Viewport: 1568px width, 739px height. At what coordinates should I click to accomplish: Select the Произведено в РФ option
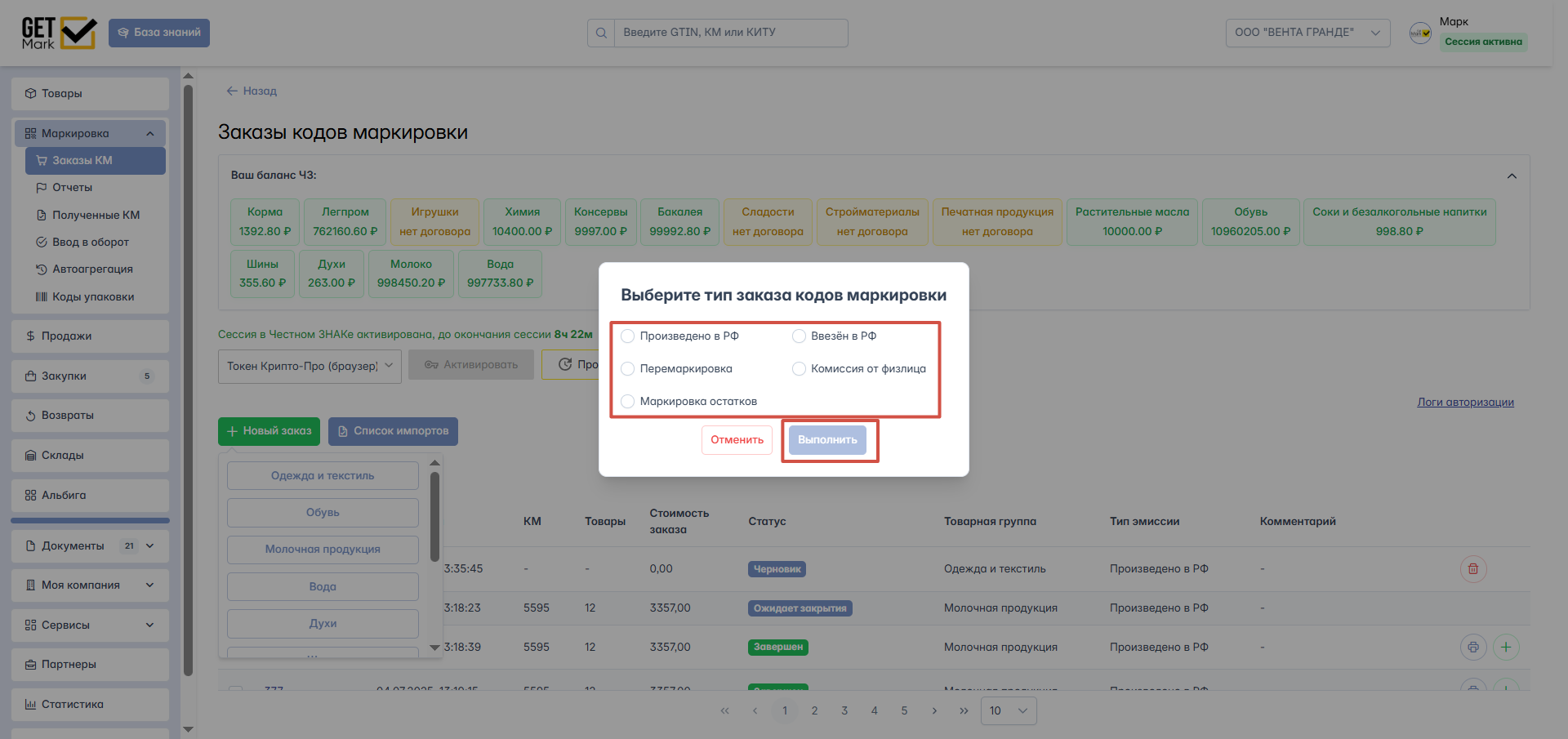tap(628, 336)
